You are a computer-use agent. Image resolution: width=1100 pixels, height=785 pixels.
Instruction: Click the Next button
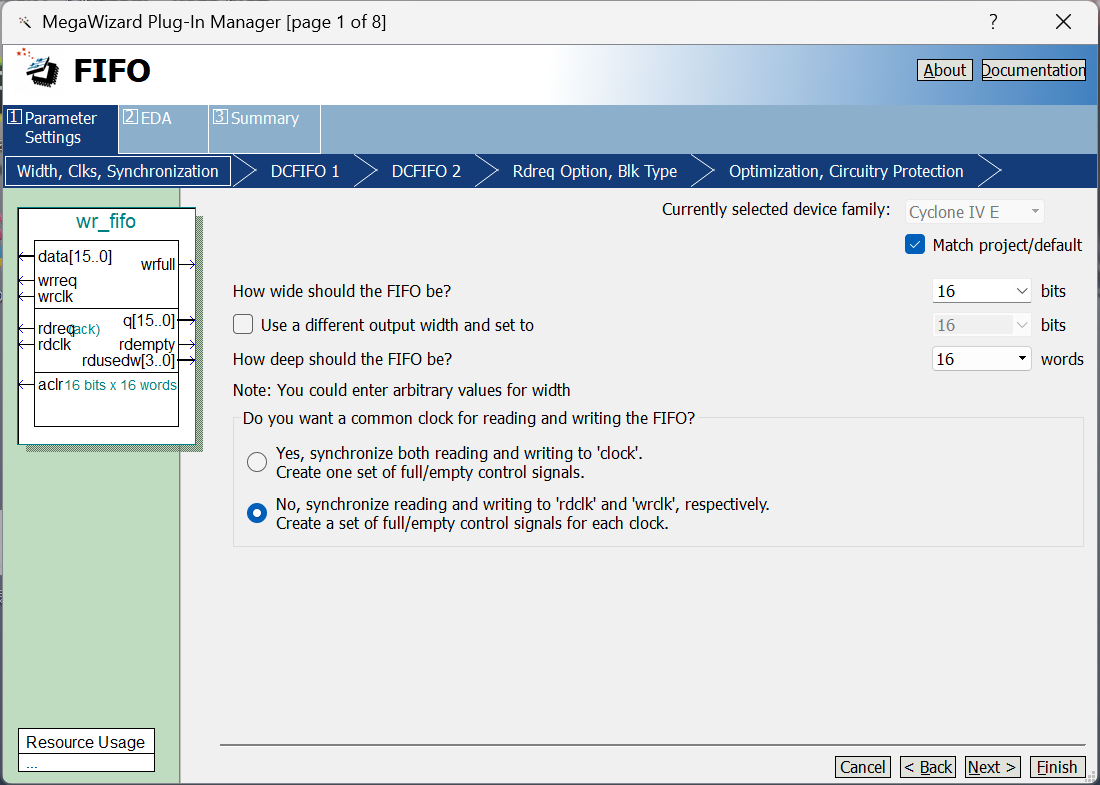pyautogui.click(x=992, y=767)
